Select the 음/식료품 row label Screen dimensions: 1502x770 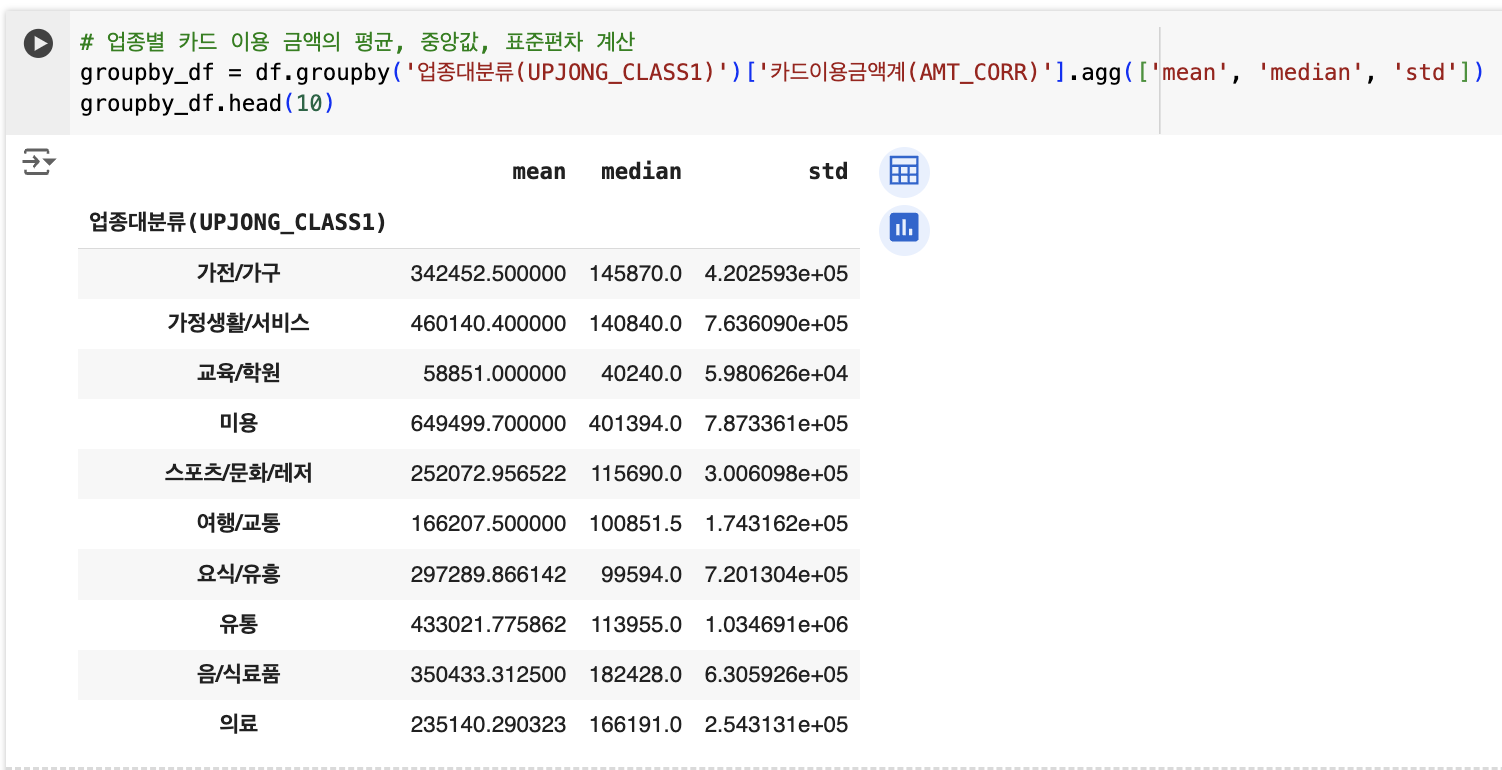(238, 674)
